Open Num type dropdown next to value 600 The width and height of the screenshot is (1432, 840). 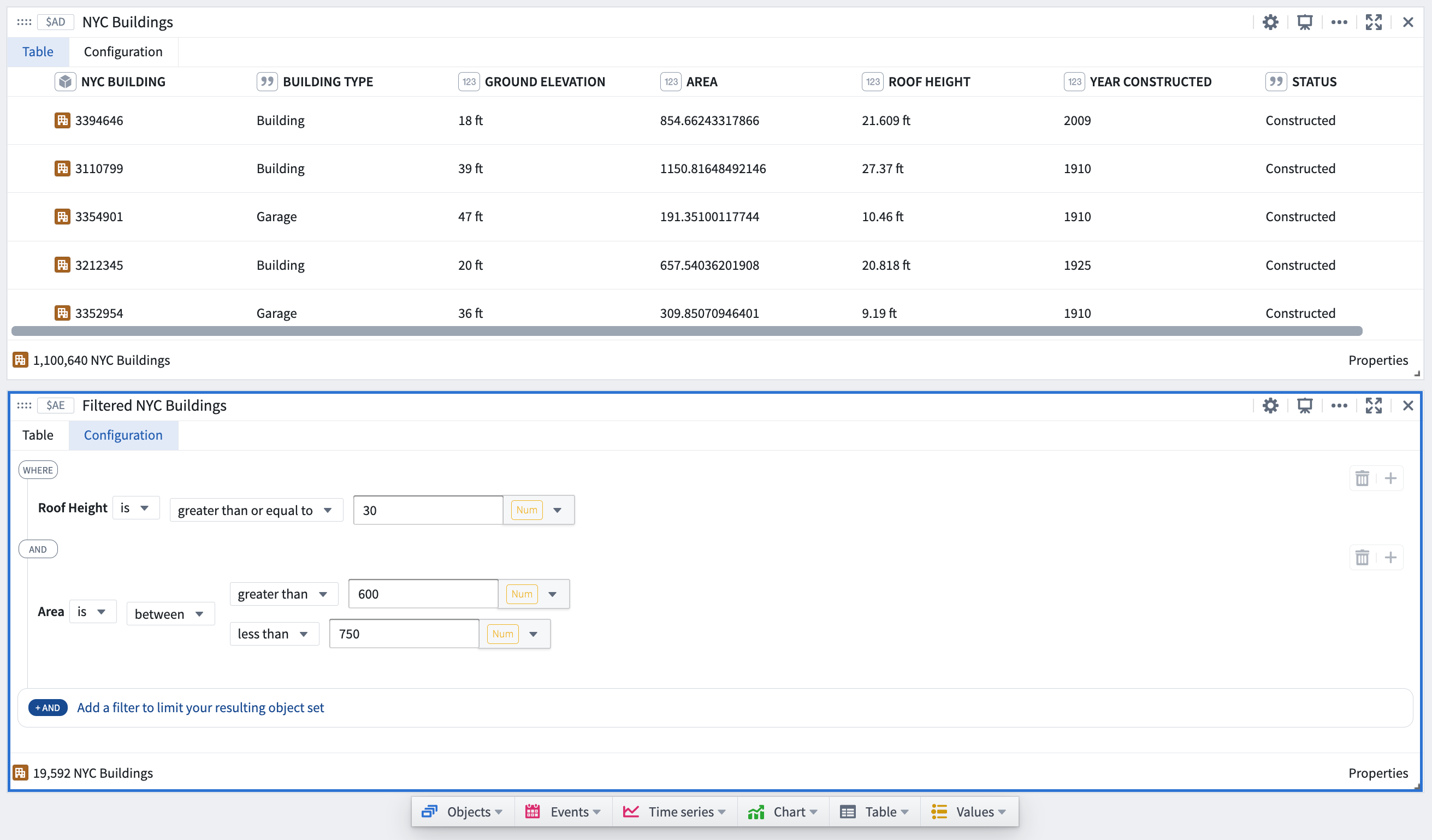(534, 594)
